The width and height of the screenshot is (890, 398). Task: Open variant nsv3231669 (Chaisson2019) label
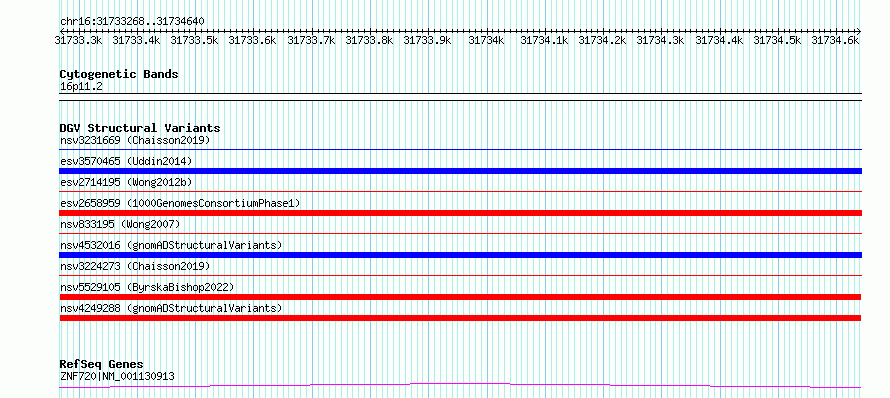[x=135, y=140]
